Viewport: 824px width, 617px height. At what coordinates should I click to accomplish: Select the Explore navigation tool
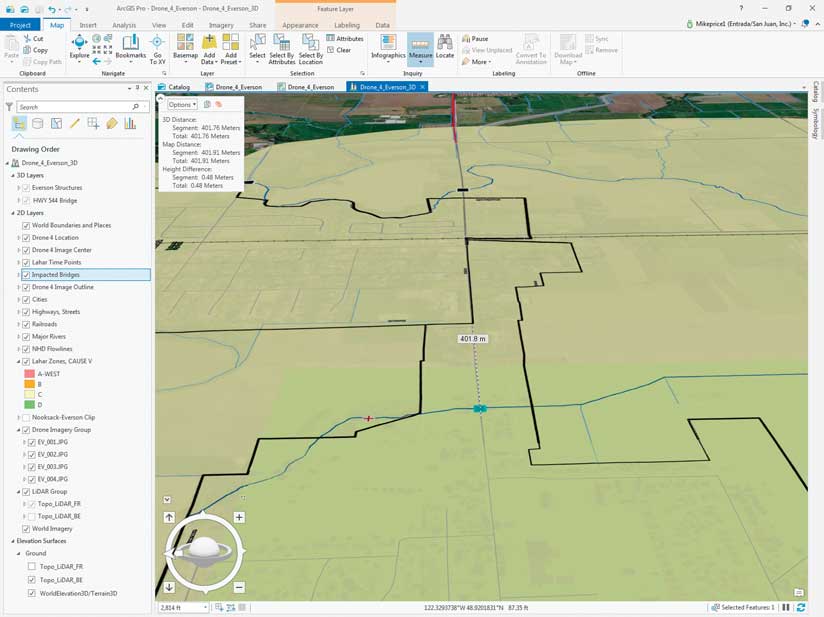tap(79, 47)
